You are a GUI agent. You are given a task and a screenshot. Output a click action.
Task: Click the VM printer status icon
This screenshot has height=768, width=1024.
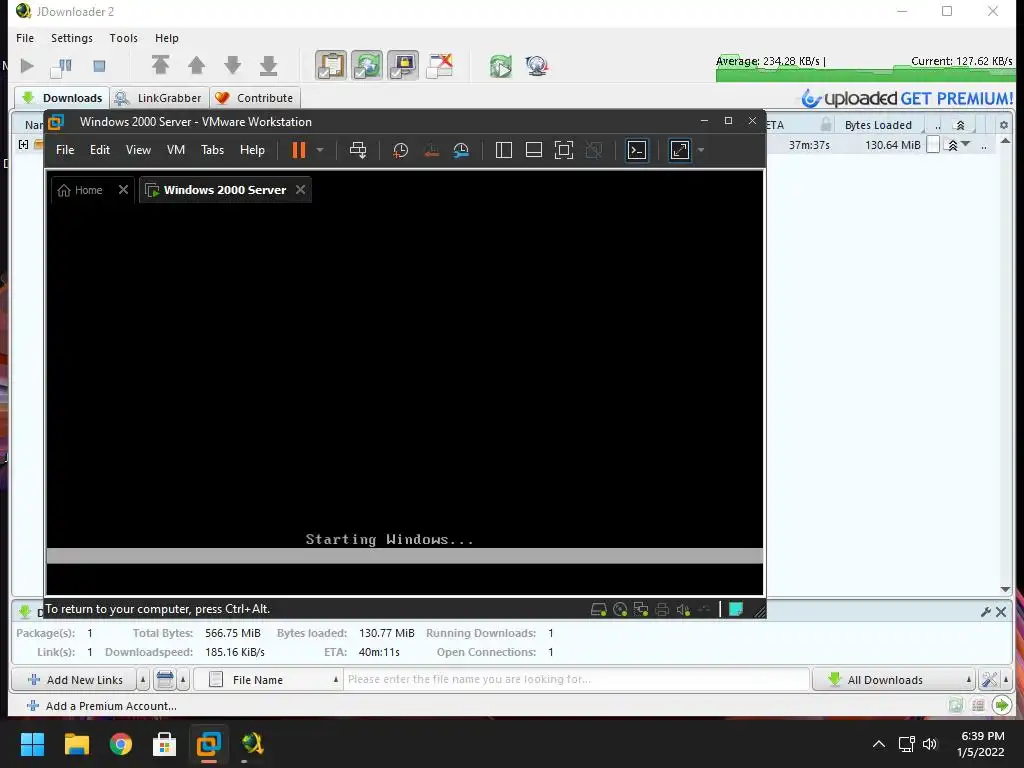pyautogui.click(x=662, y=609)
